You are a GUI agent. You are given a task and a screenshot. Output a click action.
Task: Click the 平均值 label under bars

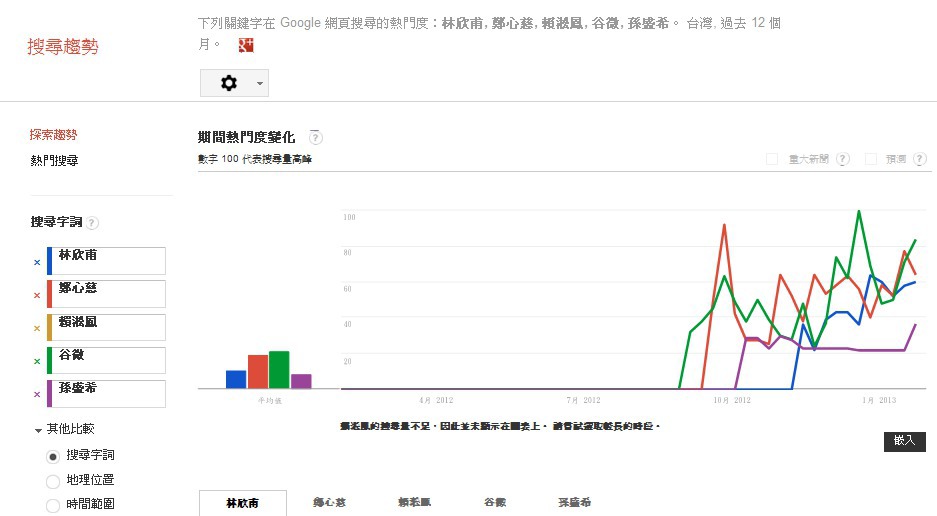(x=270, y=400)
